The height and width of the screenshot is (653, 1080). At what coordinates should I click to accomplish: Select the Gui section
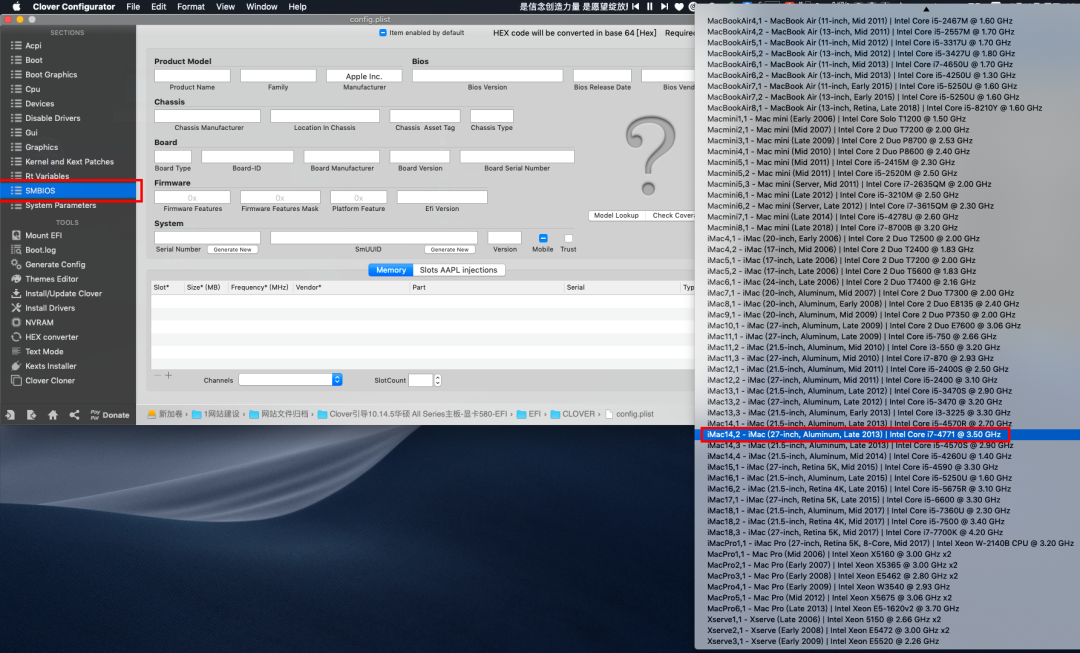(31, 132)
